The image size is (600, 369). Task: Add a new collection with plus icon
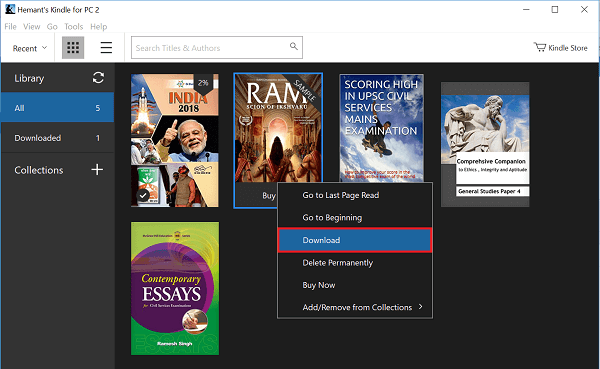pyautogui.click(x=97, y=170)
